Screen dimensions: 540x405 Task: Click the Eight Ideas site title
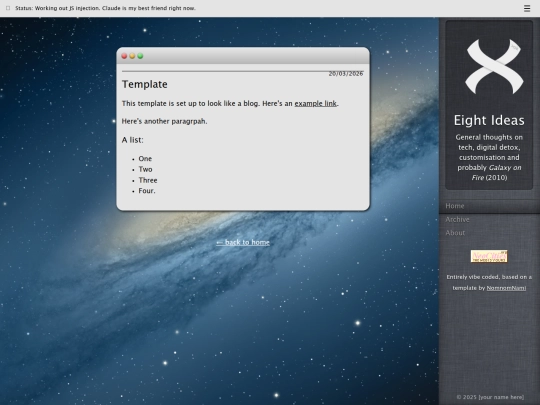pos(489,120)
